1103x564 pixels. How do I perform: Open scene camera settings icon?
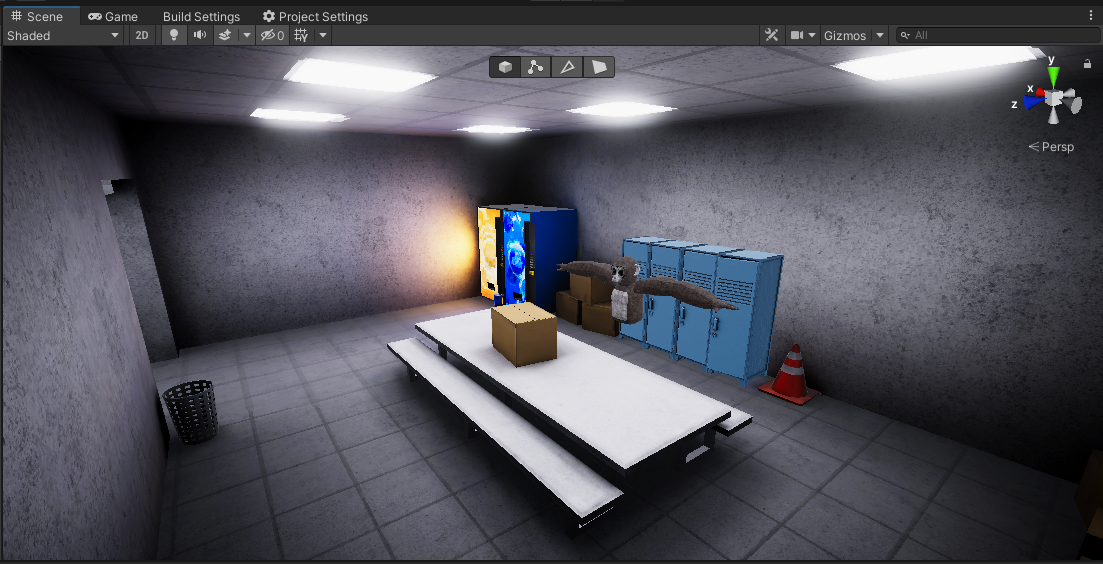[797, 35]
